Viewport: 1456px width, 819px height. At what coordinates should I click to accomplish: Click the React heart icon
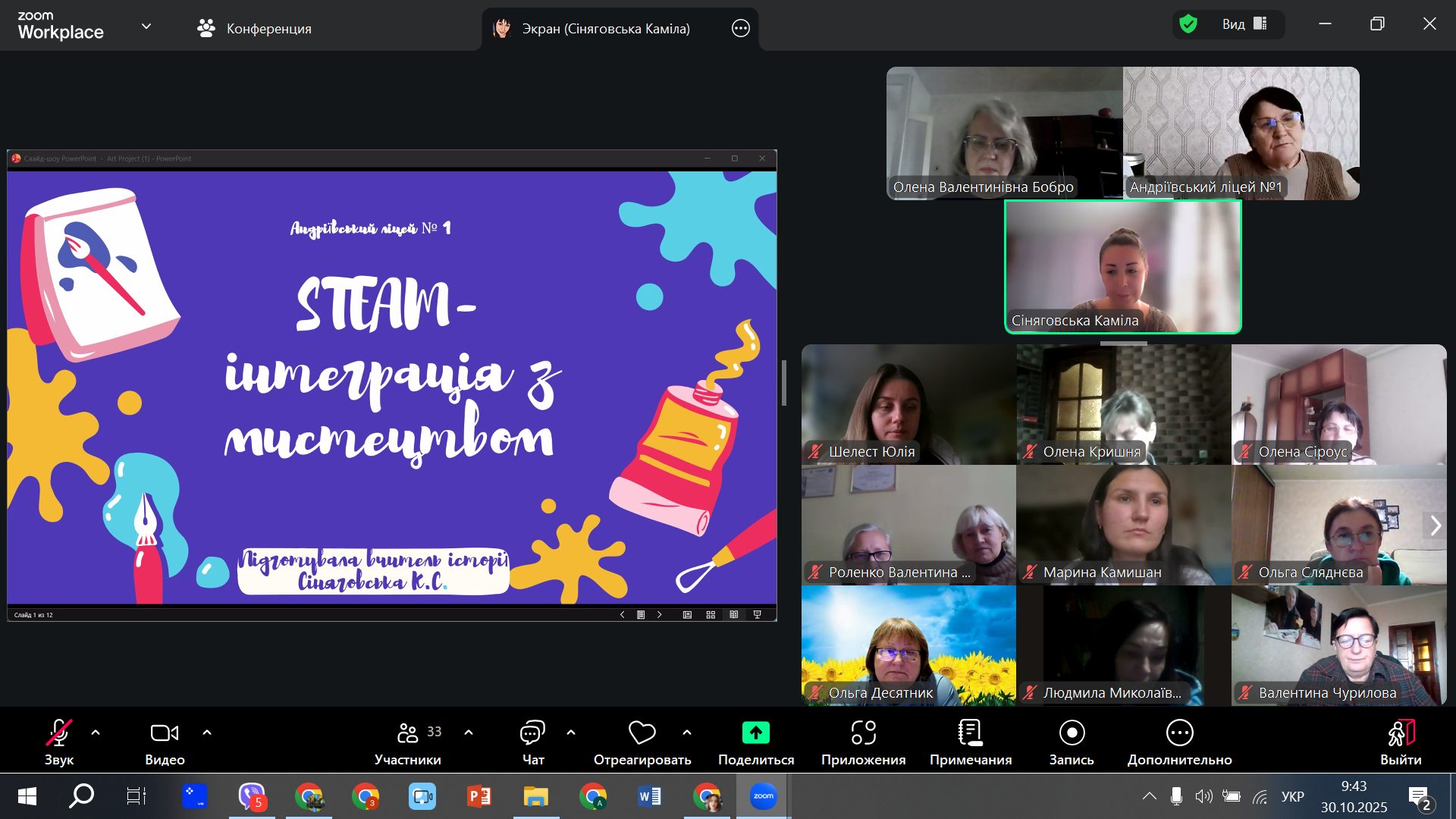642,733
